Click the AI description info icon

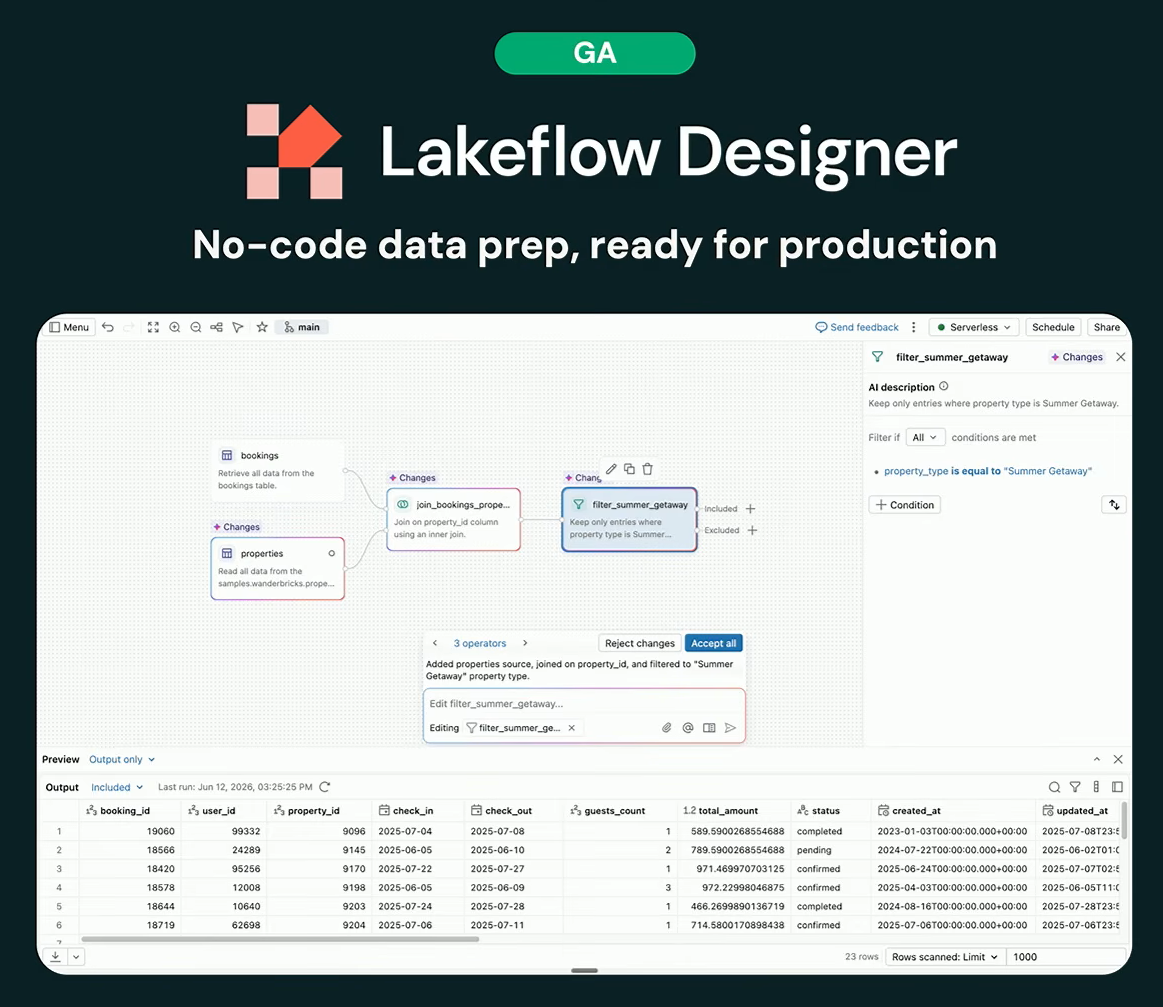(943, 386)
